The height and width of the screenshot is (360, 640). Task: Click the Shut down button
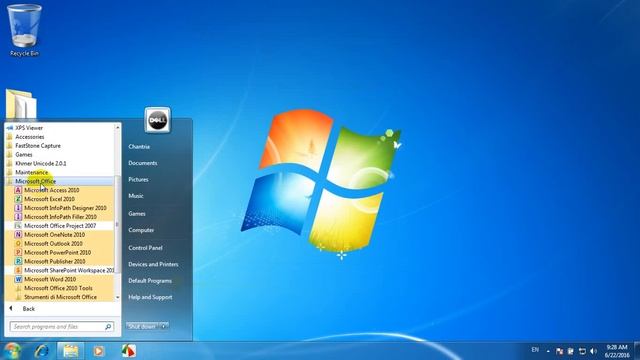coord(142,327)
